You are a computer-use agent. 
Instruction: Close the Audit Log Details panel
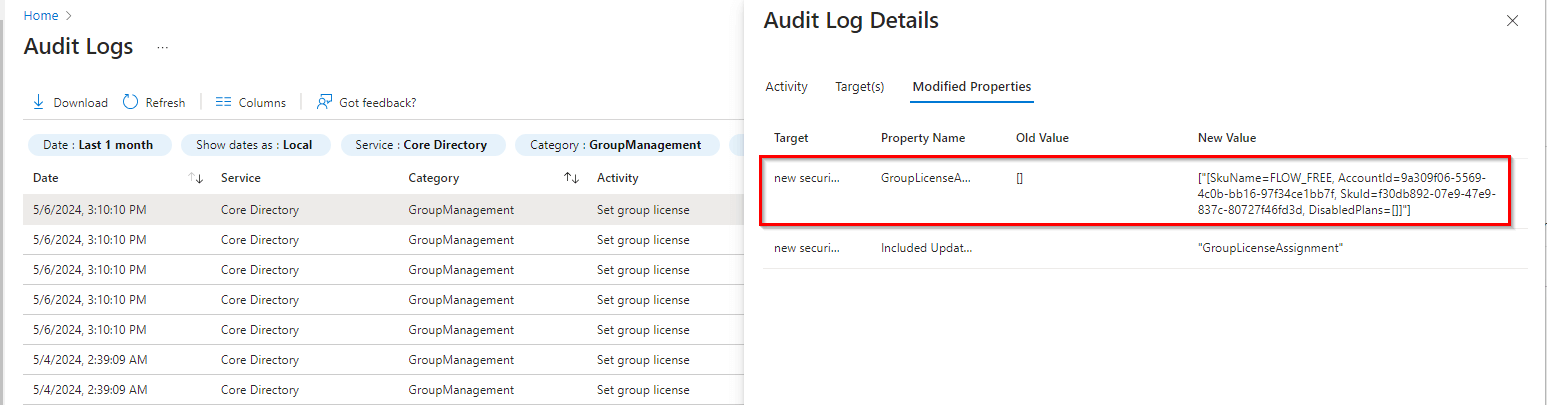[x=1512, y=21]
